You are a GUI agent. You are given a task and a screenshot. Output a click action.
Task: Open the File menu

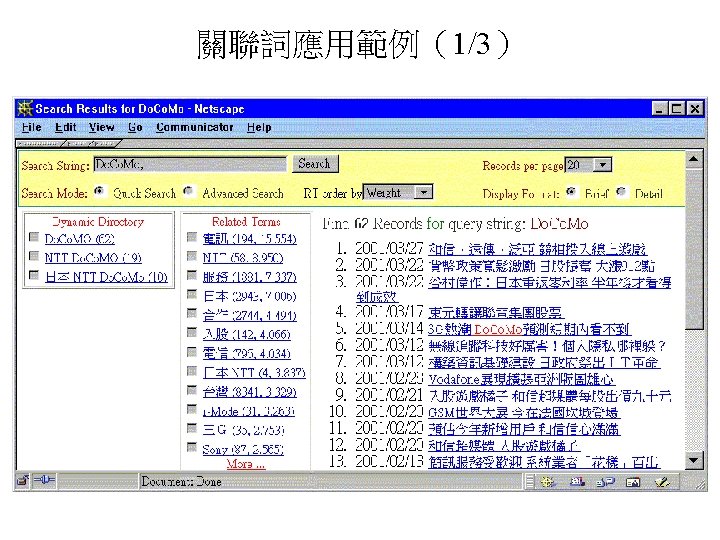point(32,127)
